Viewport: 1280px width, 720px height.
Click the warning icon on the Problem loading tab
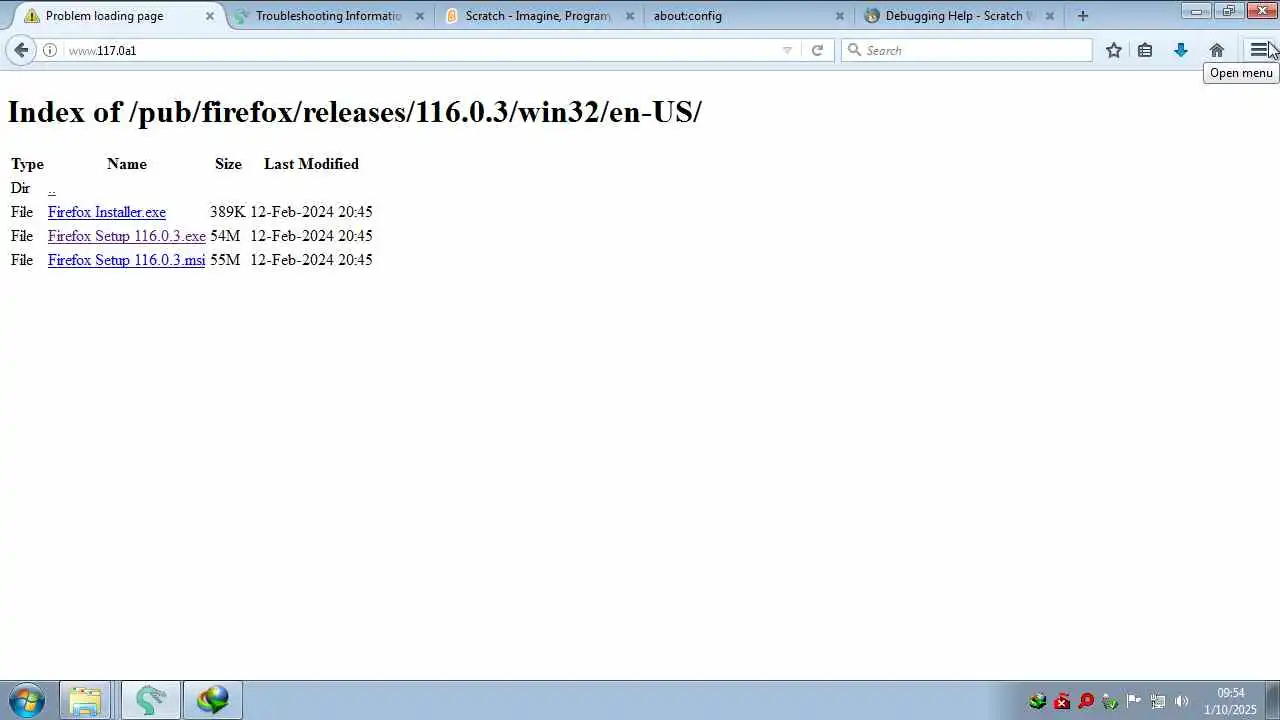click(x=32, y=16)
